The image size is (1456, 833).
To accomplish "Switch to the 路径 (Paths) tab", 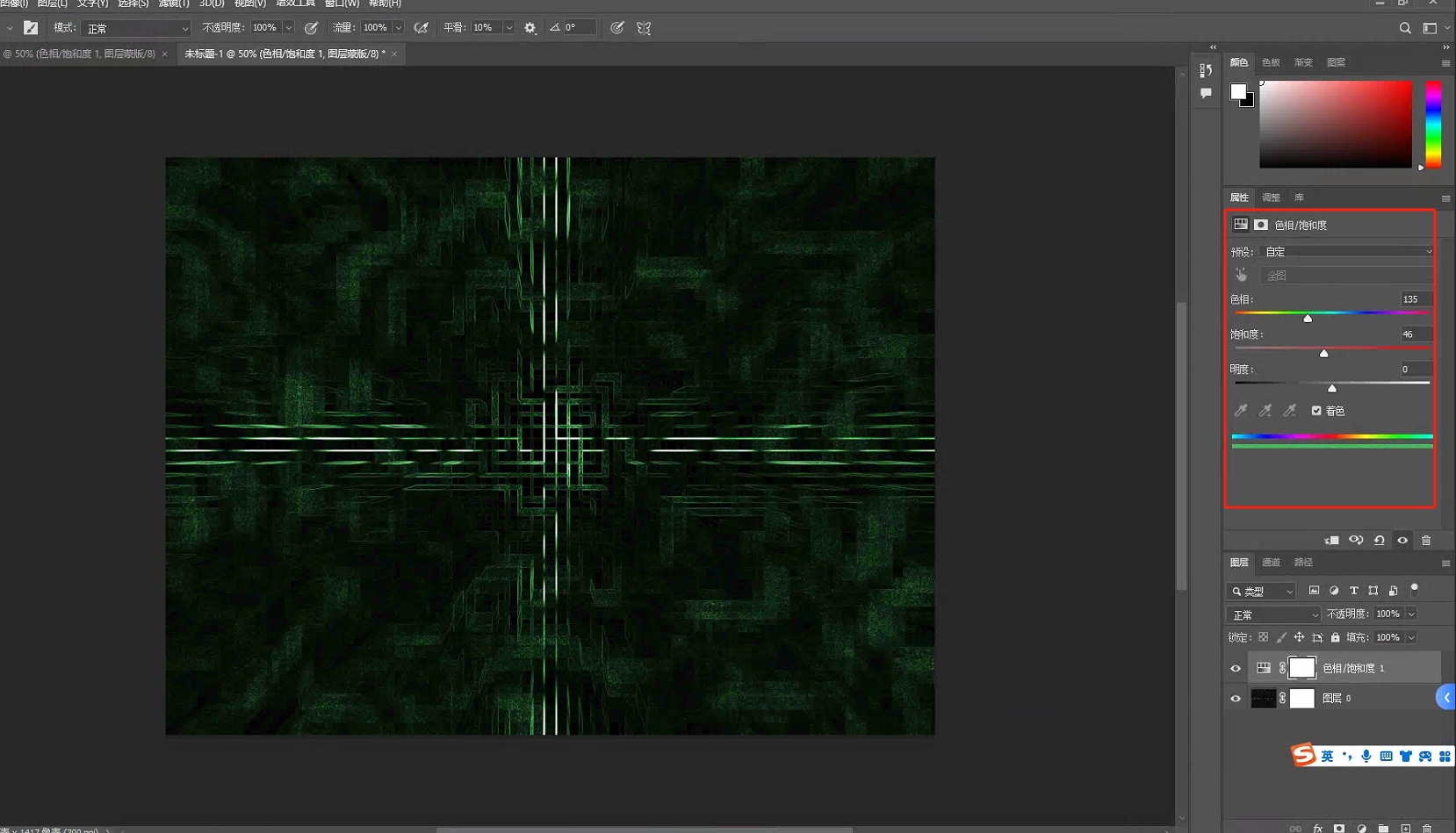I will coord(1303,563).
